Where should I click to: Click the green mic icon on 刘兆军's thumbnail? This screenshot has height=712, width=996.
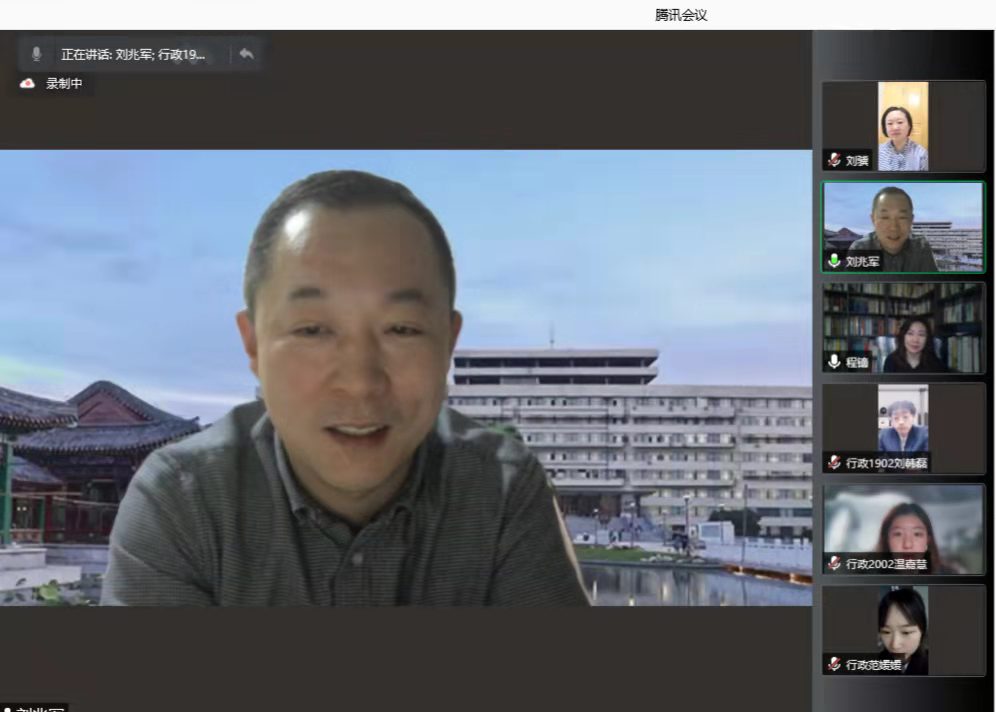(834, 261)
